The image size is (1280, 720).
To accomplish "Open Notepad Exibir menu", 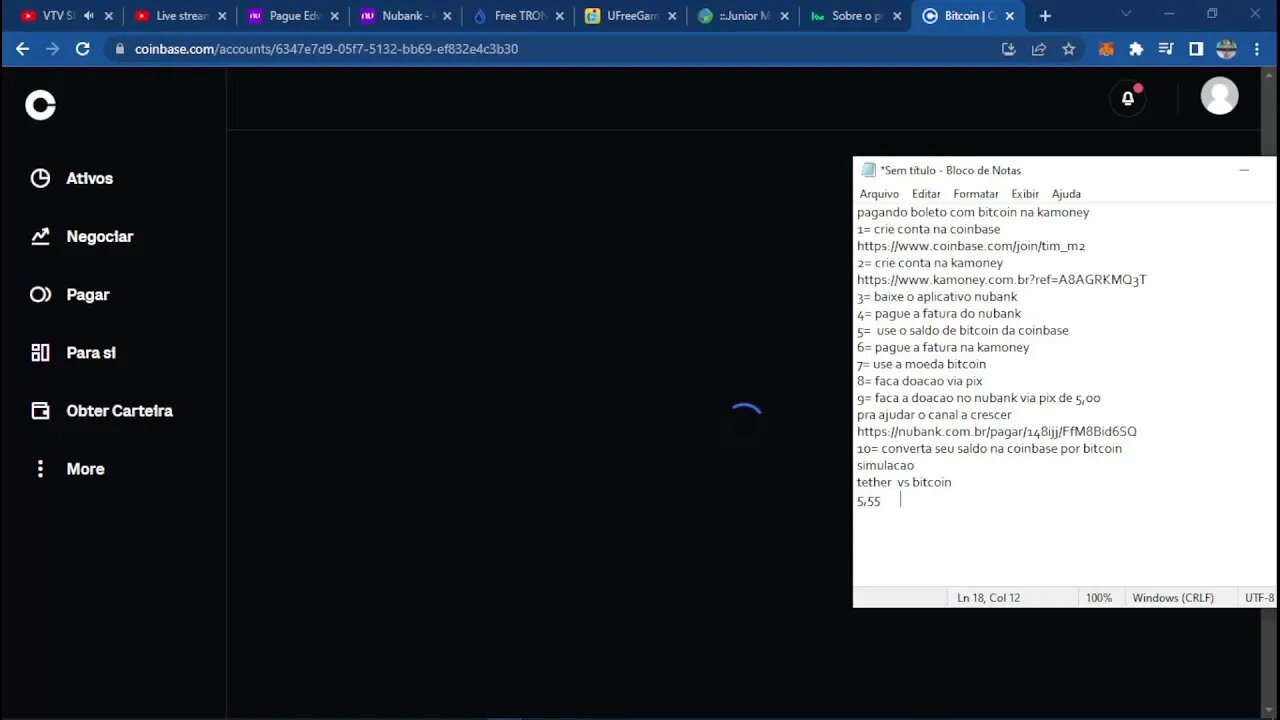I will click(x=1025, y=194).
